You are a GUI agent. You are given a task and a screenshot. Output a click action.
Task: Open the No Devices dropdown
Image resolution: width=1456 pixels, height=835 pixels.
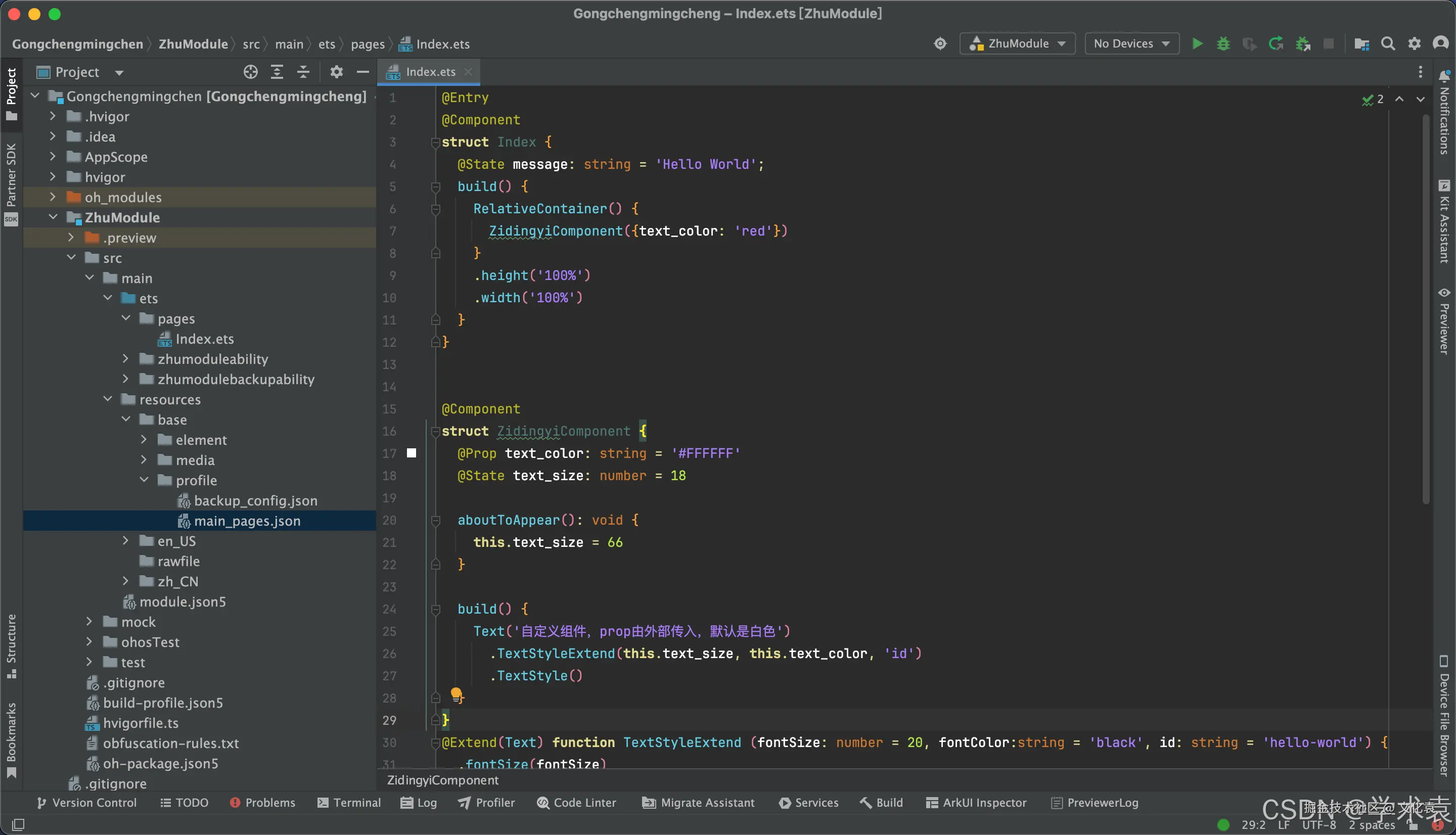tap(1131, 43)
